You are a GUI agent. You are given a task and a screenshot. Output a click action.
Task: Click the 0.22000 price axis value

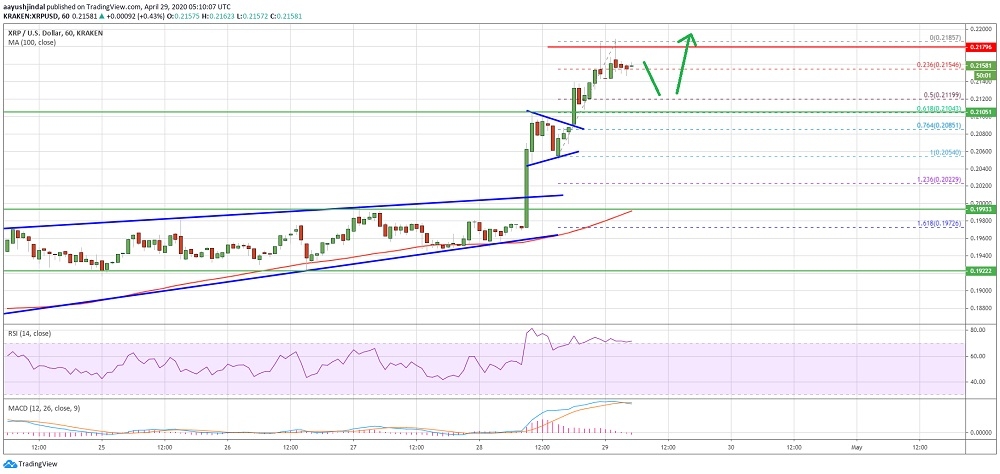[979, 29]
